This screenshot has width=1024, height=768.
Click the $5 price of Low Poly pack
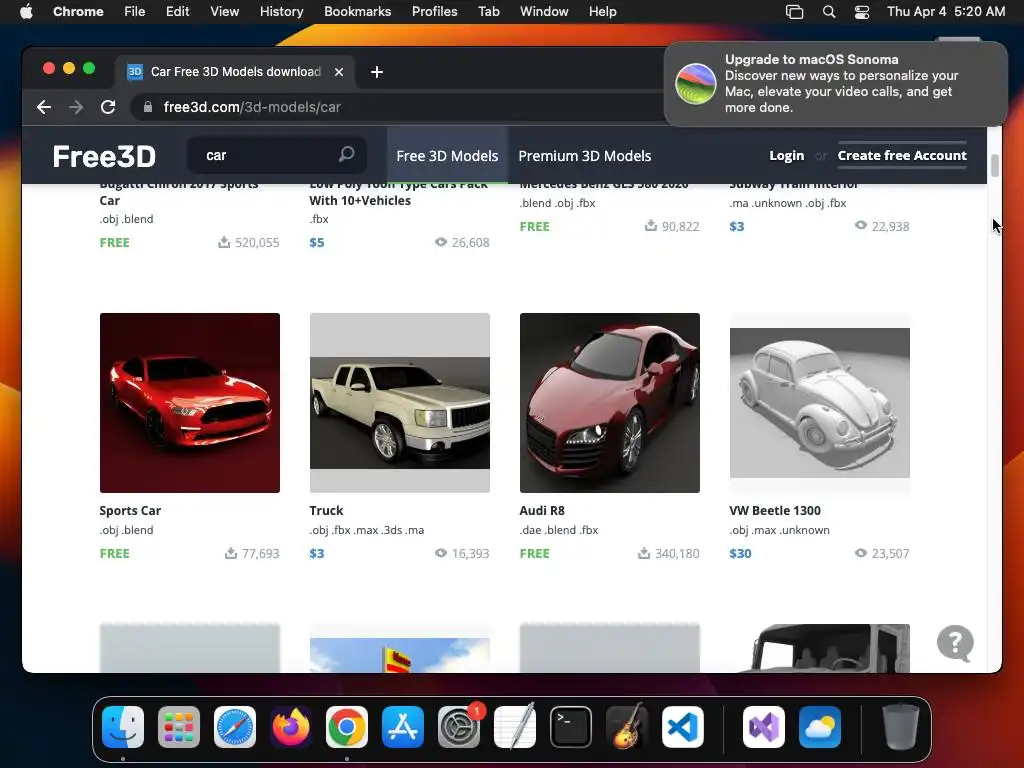[317, 242]
